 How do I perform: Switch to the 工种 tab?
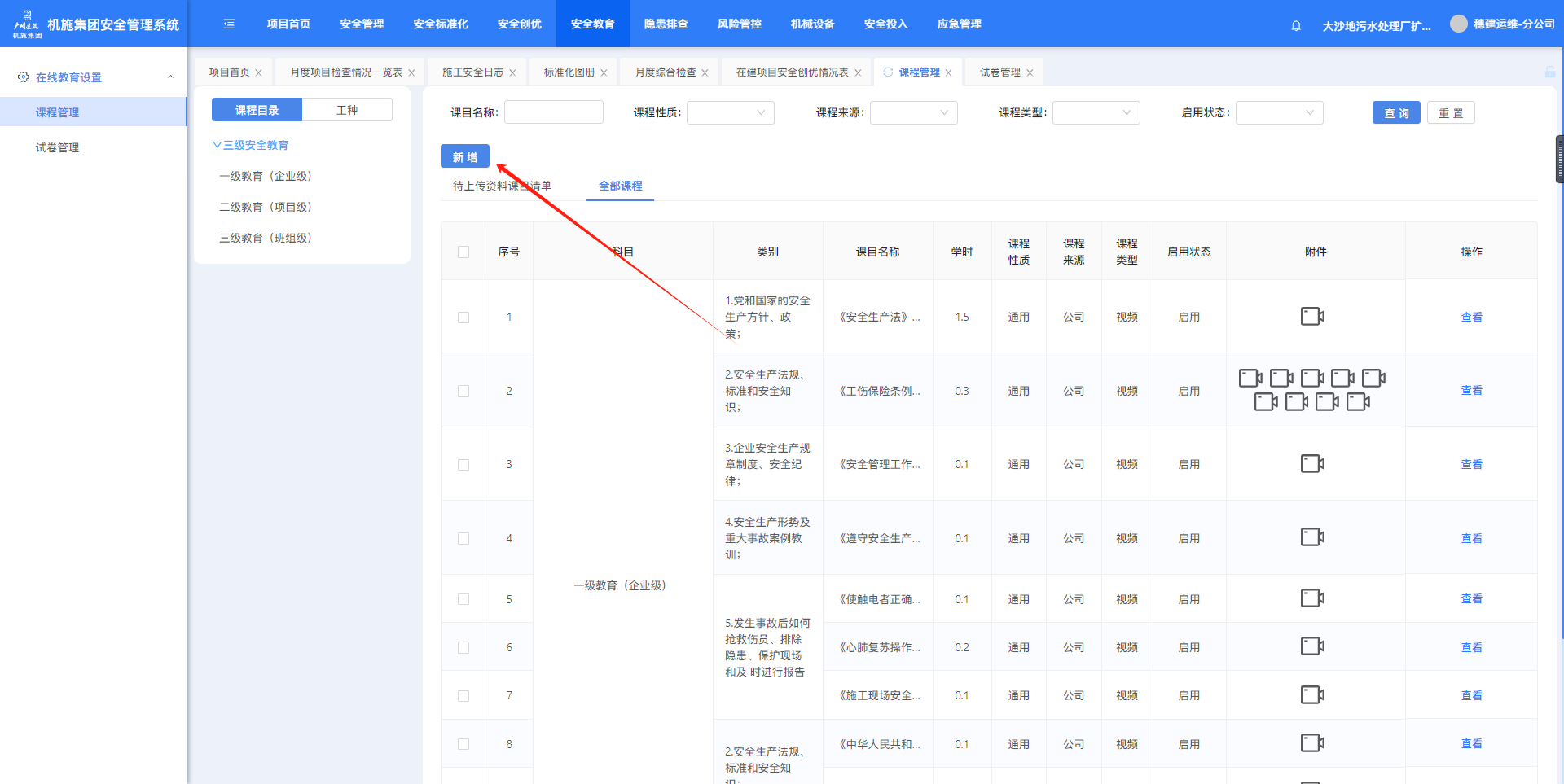point(347,110)
